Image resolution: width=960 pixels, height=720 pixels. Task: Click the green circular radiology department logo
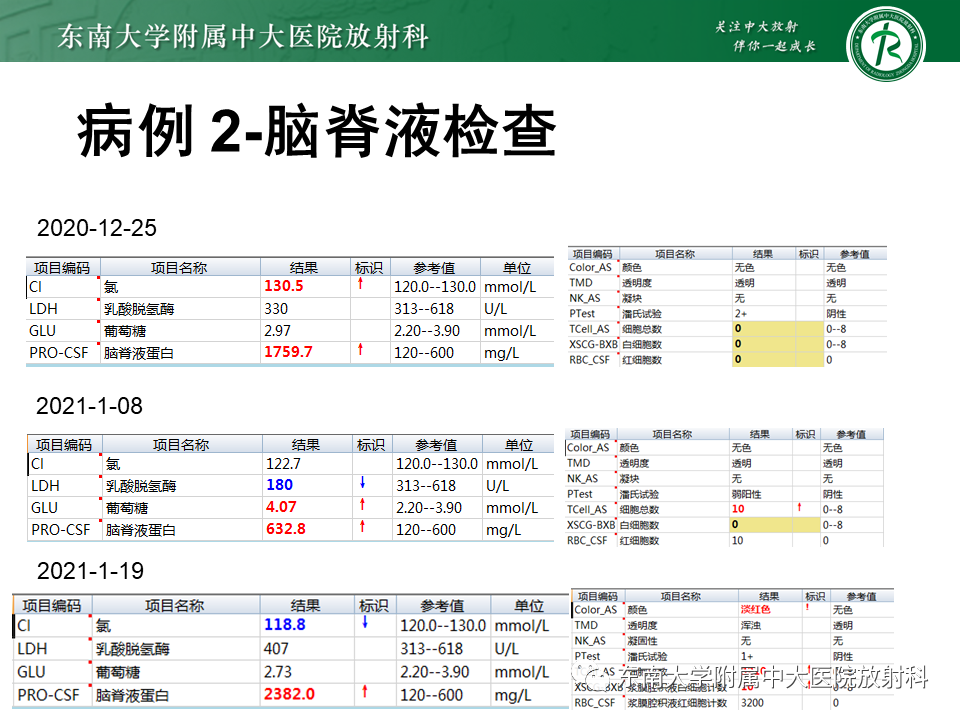click(x=885, y=44)
